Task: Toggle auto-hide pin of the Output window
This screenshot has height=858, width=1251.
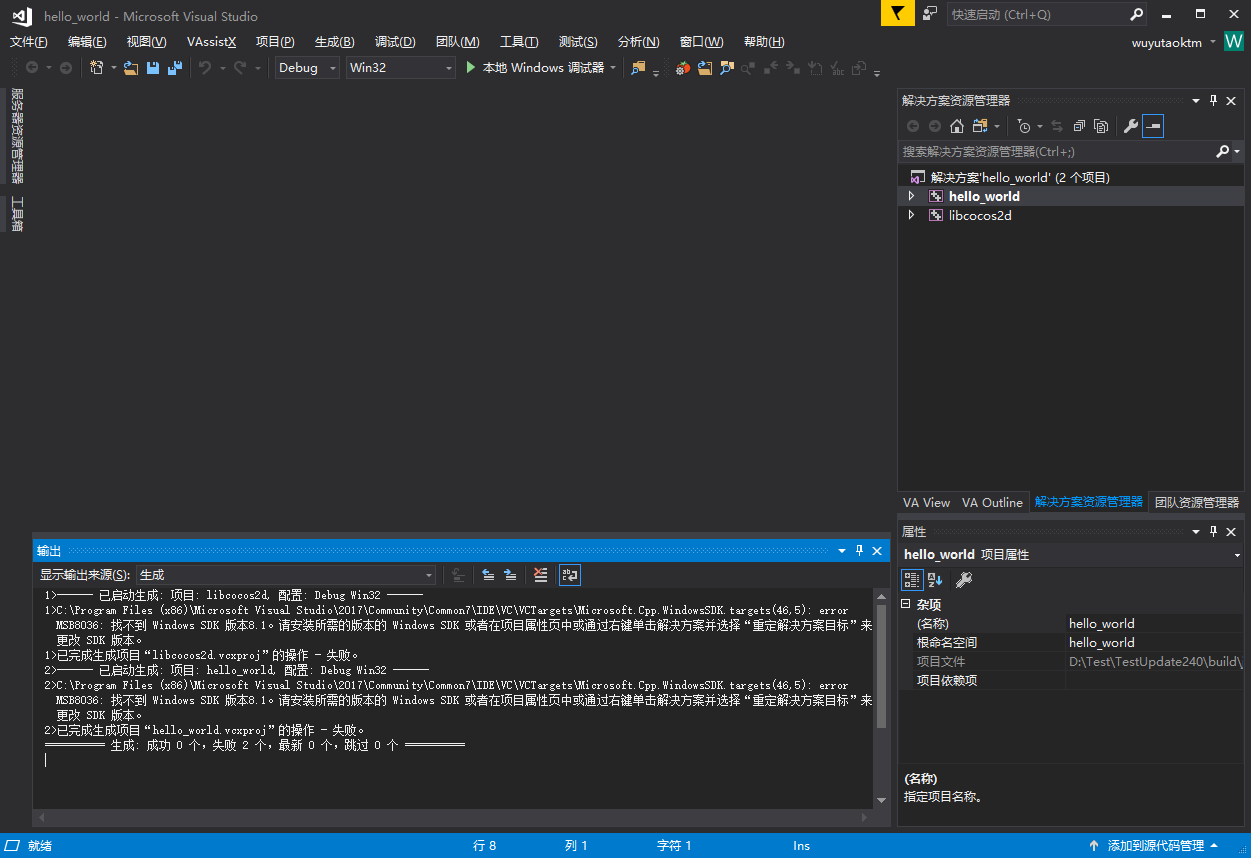Action: point(859,551)
